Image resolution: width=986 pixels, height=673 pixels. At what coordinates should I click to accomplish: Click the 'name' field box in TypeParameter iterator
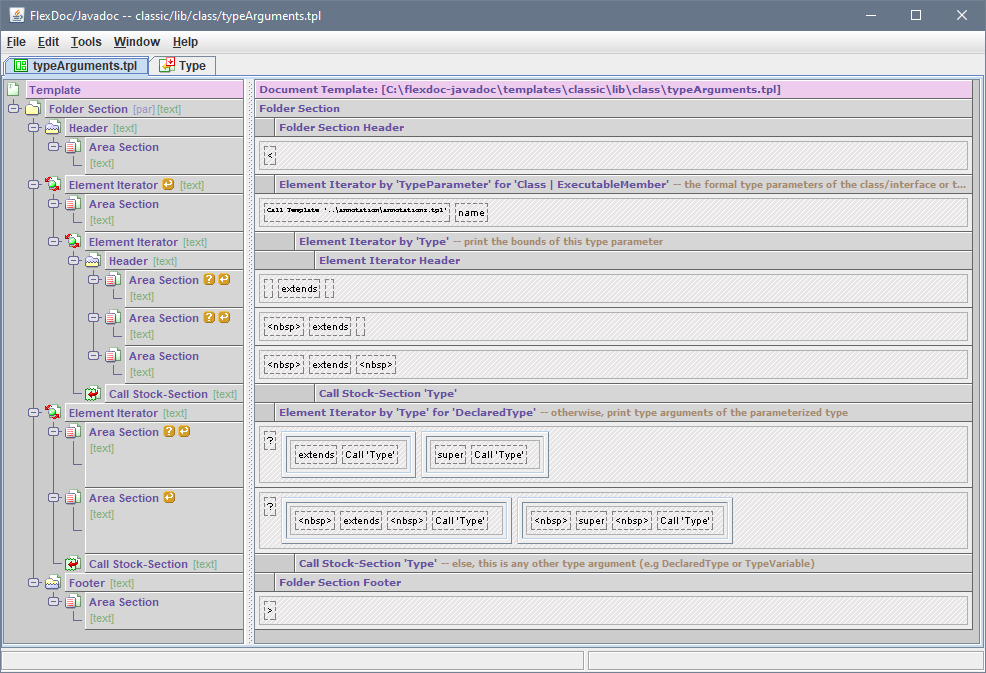click(471, 212)
